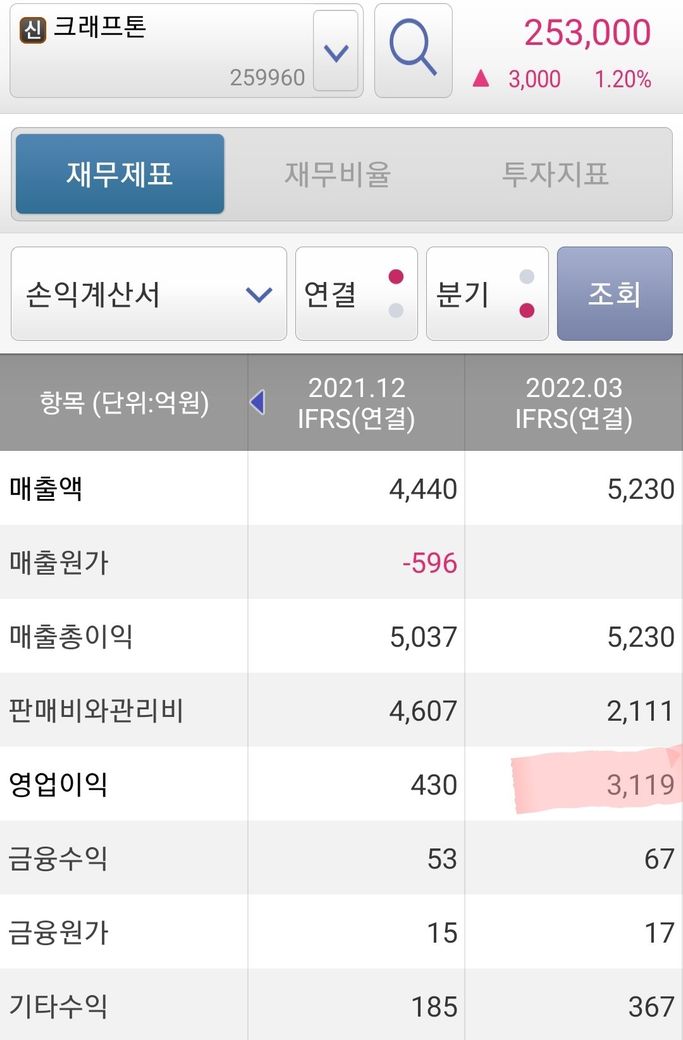Click the current price 253,000

coord(587,33)
